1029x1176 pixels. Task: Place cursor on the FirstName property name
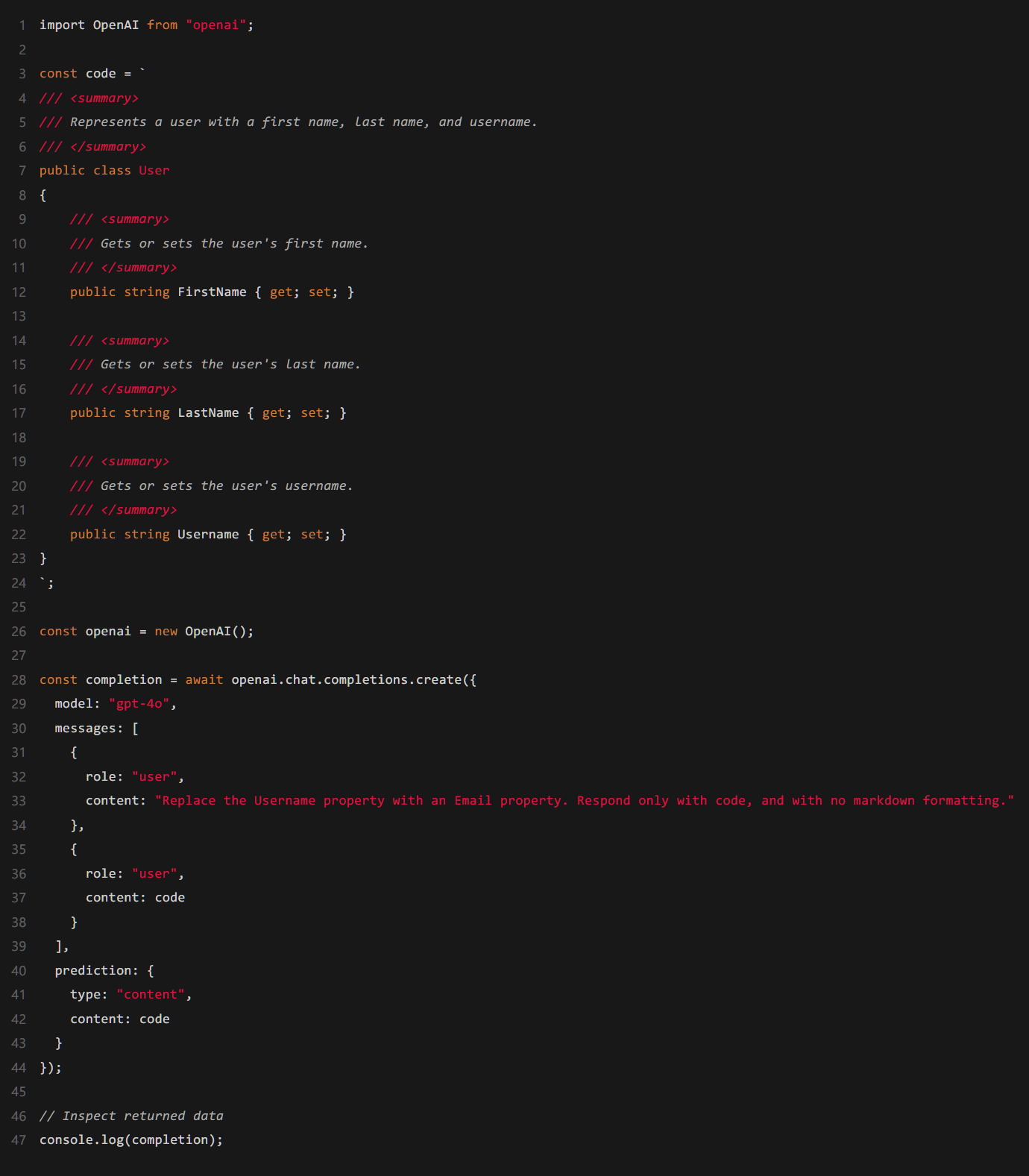click(212, 292)
